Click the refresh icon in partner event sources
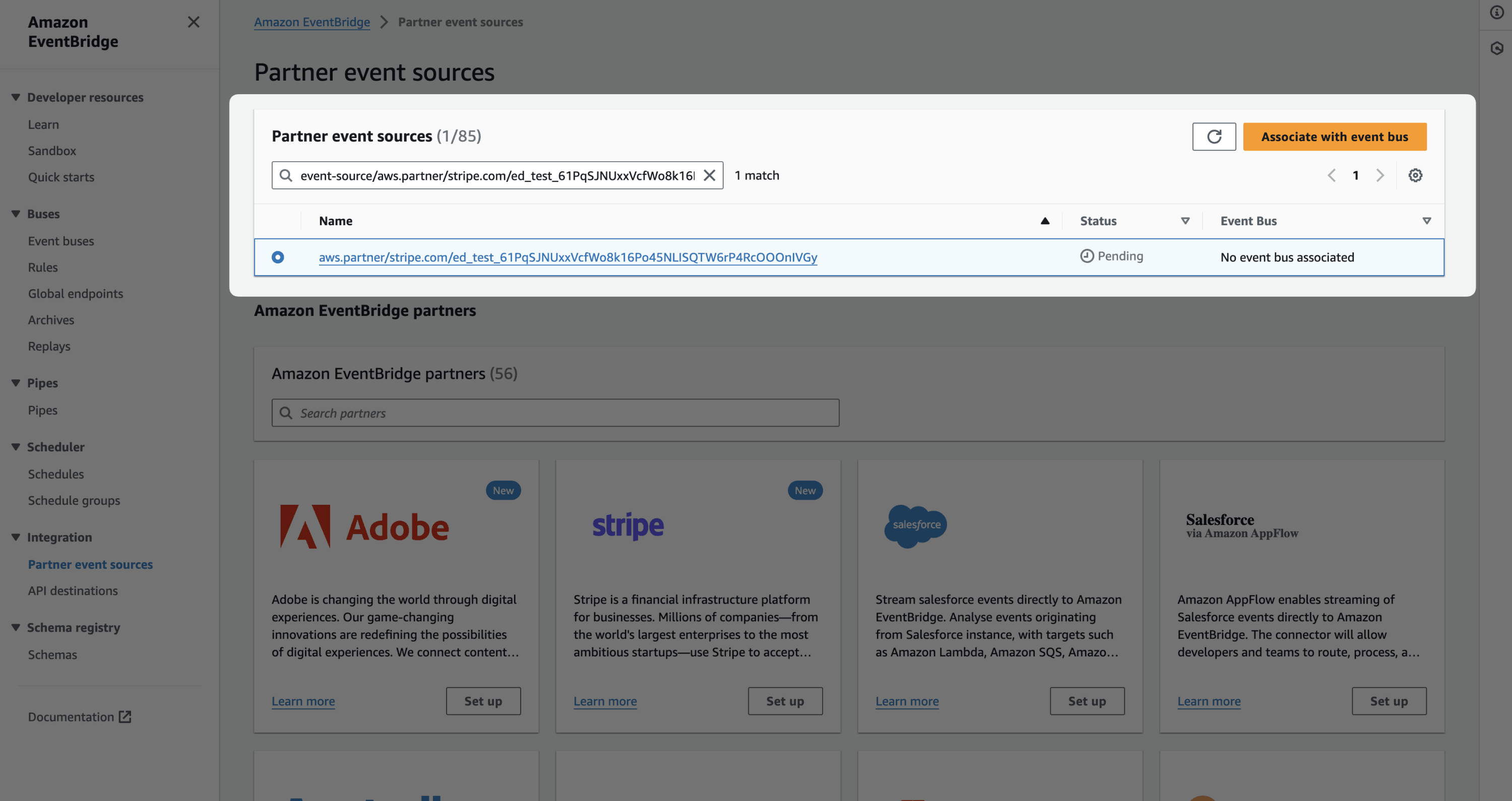Viewport: 1512px width, 801px height. click(1214, 136)
